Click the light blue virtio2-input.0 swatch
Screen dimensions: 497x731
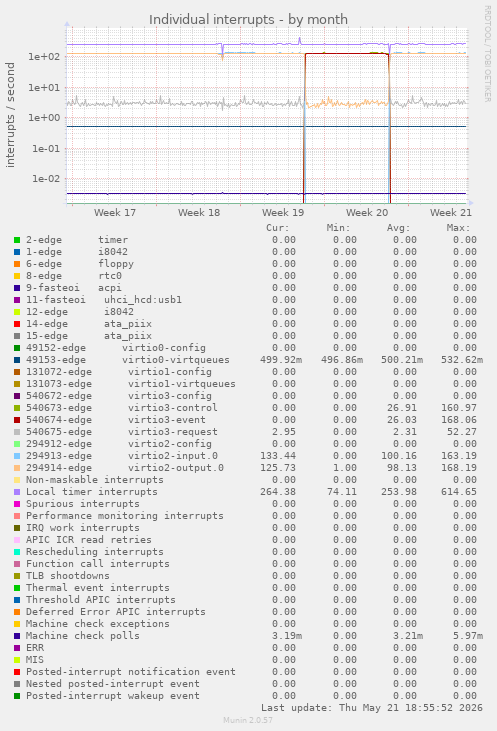pos(17,456)
